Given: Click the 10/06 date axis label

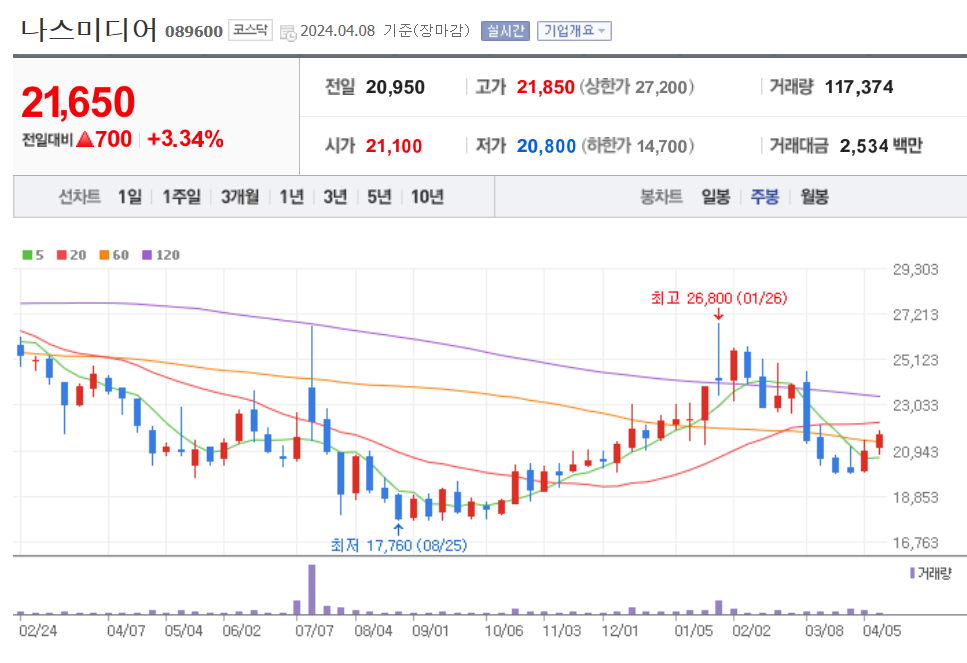Looking at the screenshot, I should point(504,631).
